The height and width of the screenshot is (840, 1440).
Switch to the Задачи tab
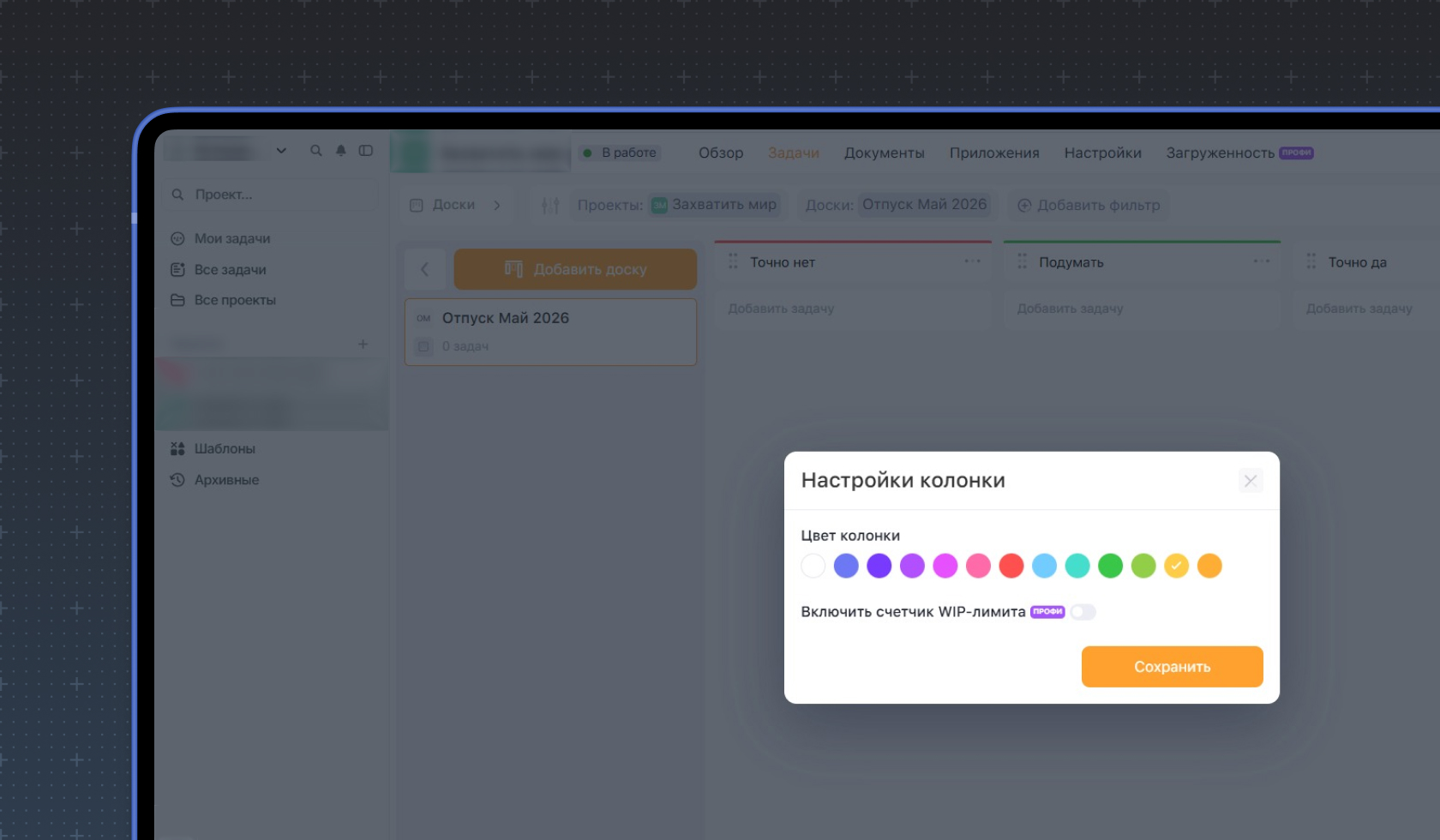794,153
